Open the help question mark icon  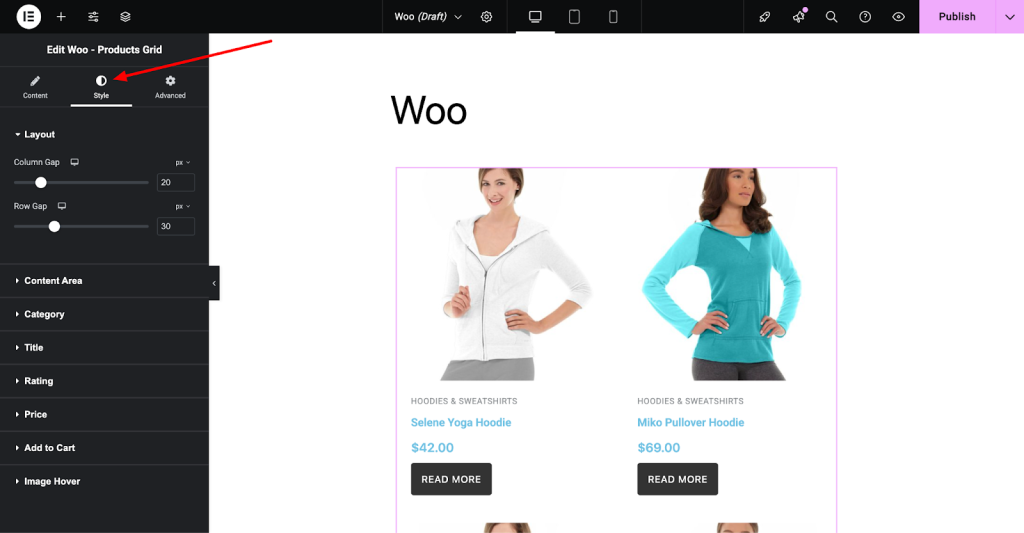865,17
